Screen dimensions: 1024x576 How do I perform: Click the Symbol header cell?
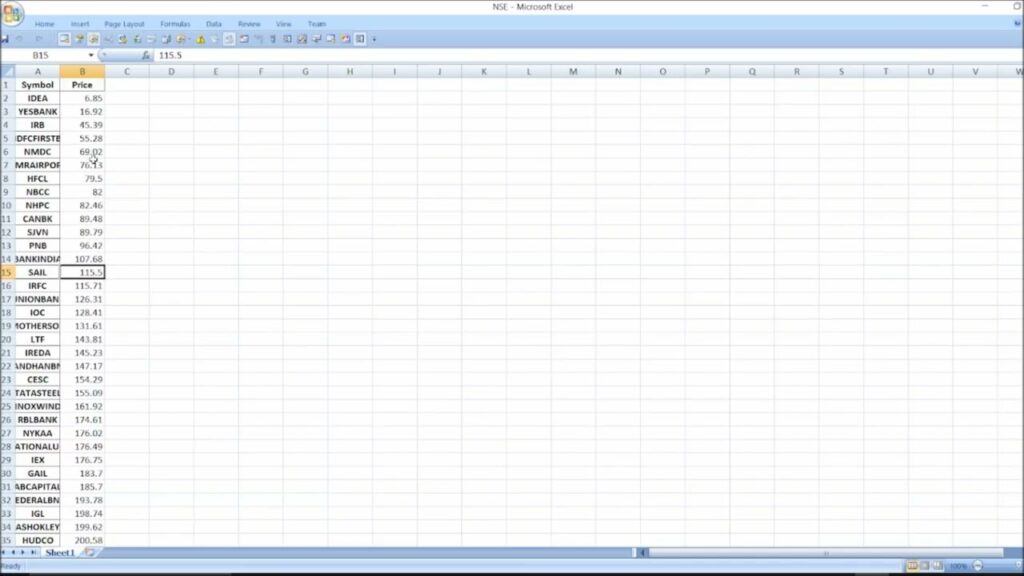37,85
